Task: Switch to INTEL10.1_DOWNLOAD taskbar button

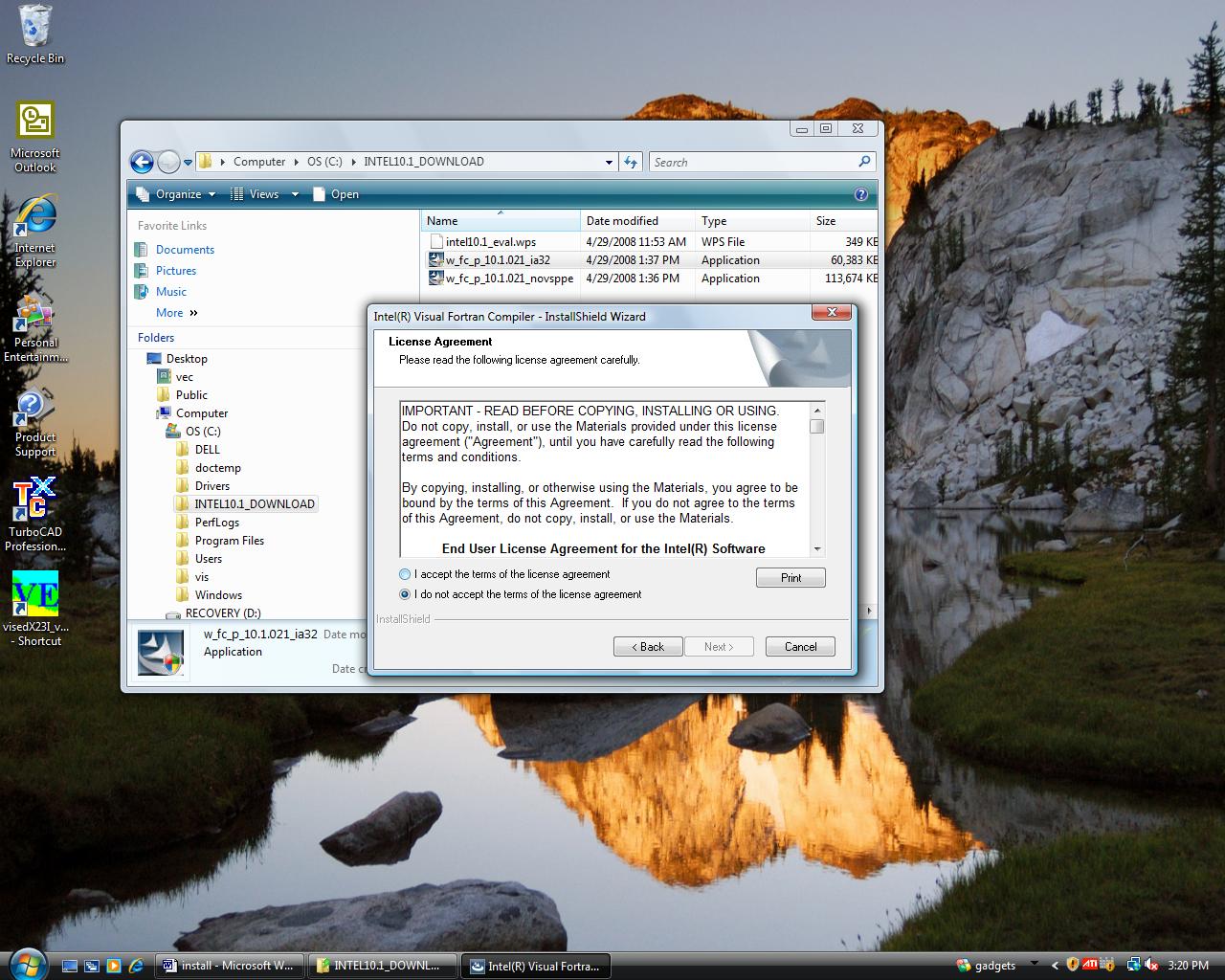Action: pyautogui.click(x=383, y=966)
